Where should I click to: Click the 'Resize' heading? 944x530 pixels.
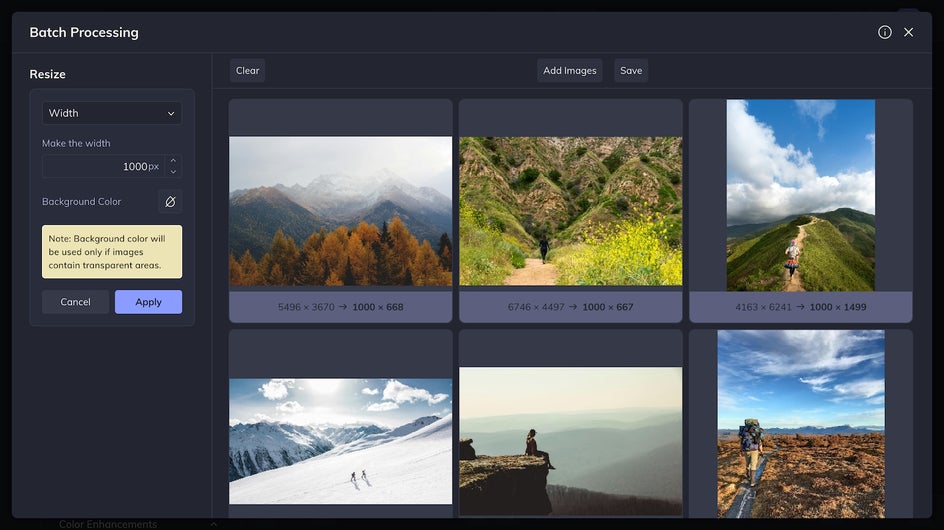click(48, 74)
